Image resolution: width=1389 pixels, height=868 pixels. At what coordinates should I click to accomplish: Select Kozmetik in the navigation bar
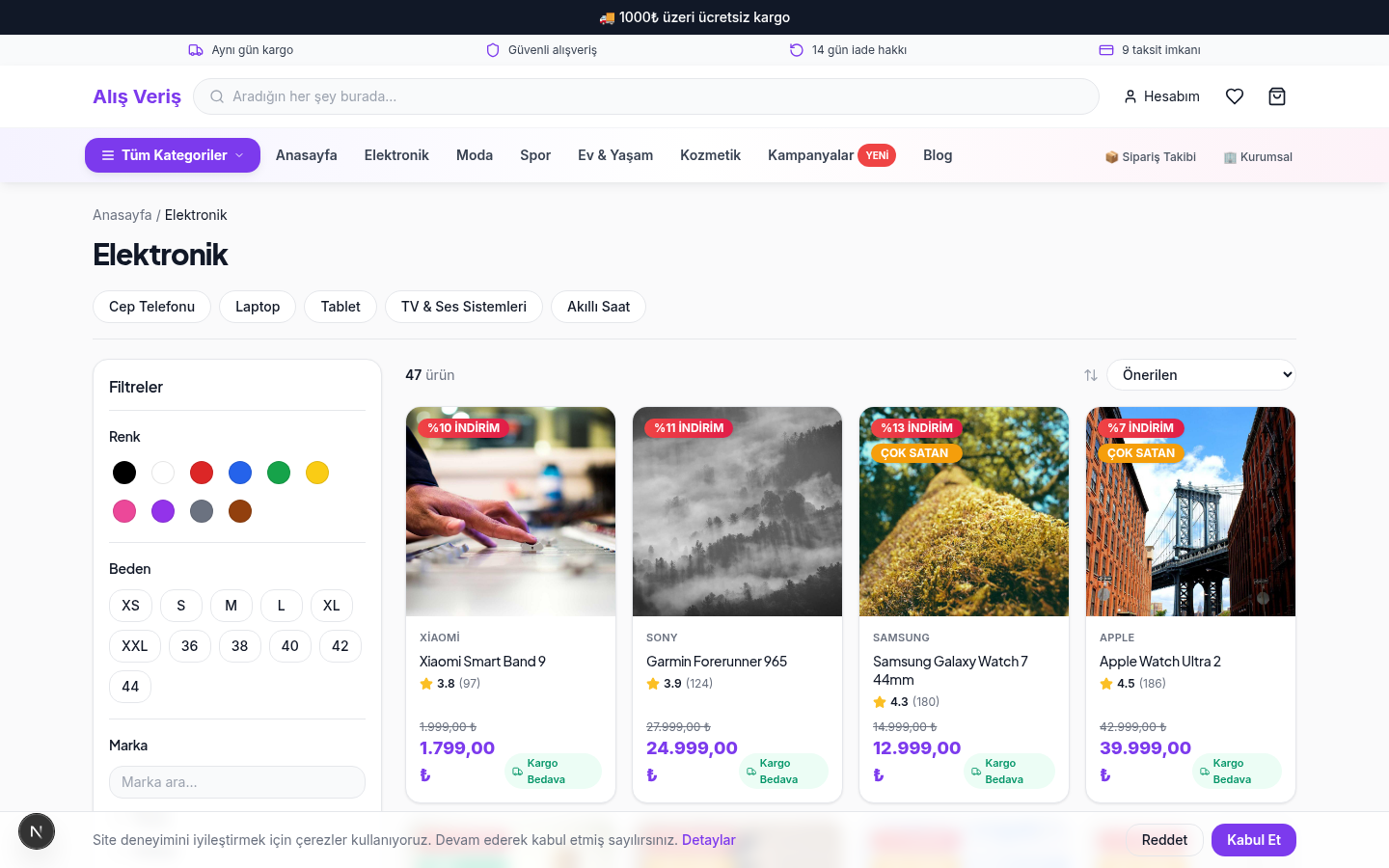[x=710, y=155]
